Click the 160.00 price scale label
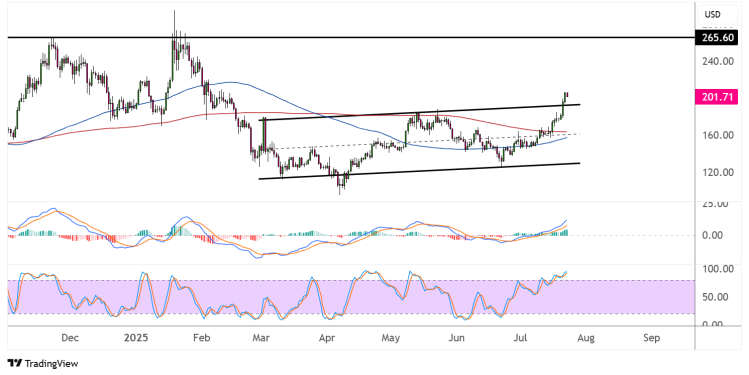Screen dimensions: 749x375 (x=718, y=135)
